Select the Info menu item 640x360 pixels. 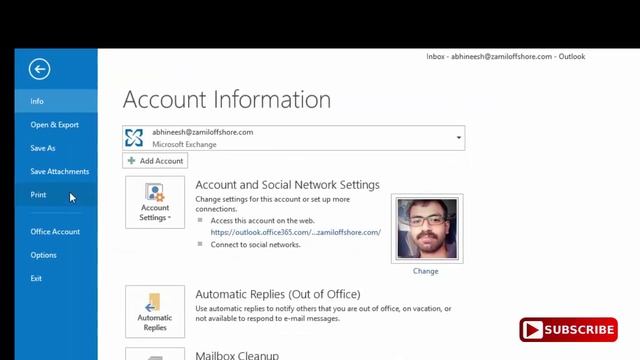(x=56, y=101)
